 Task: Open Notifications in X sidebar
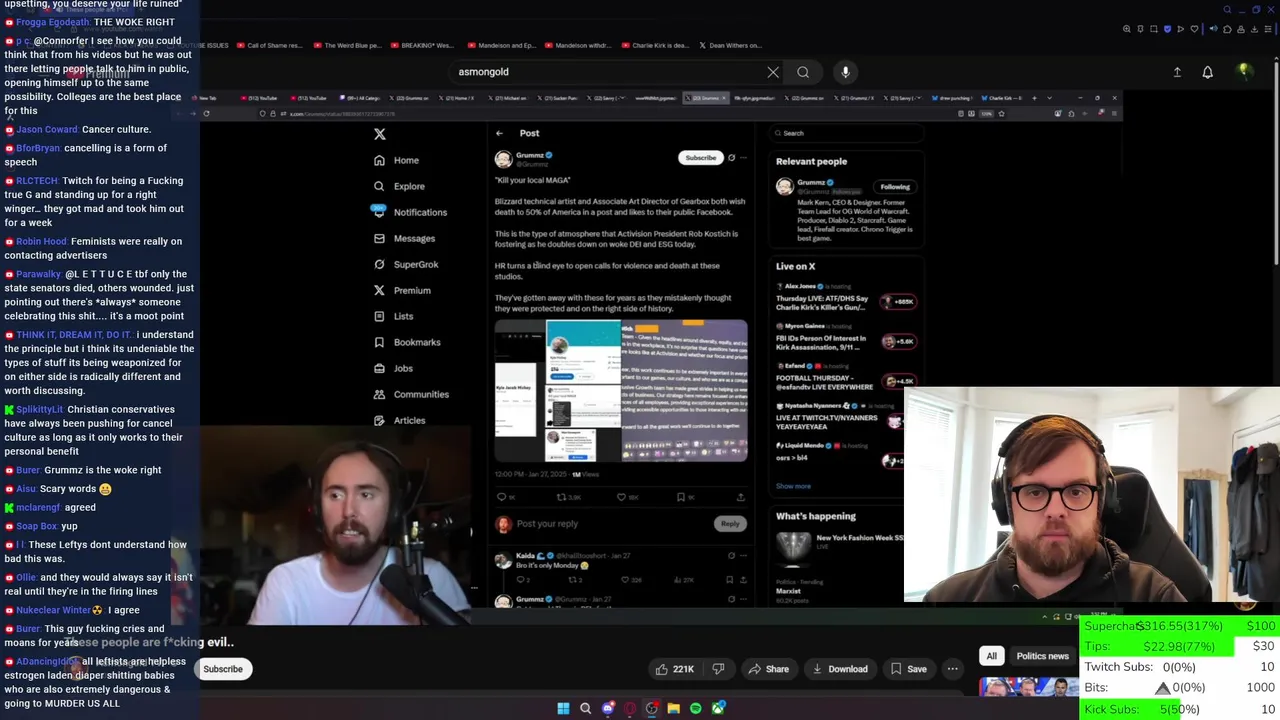[409, 212]
